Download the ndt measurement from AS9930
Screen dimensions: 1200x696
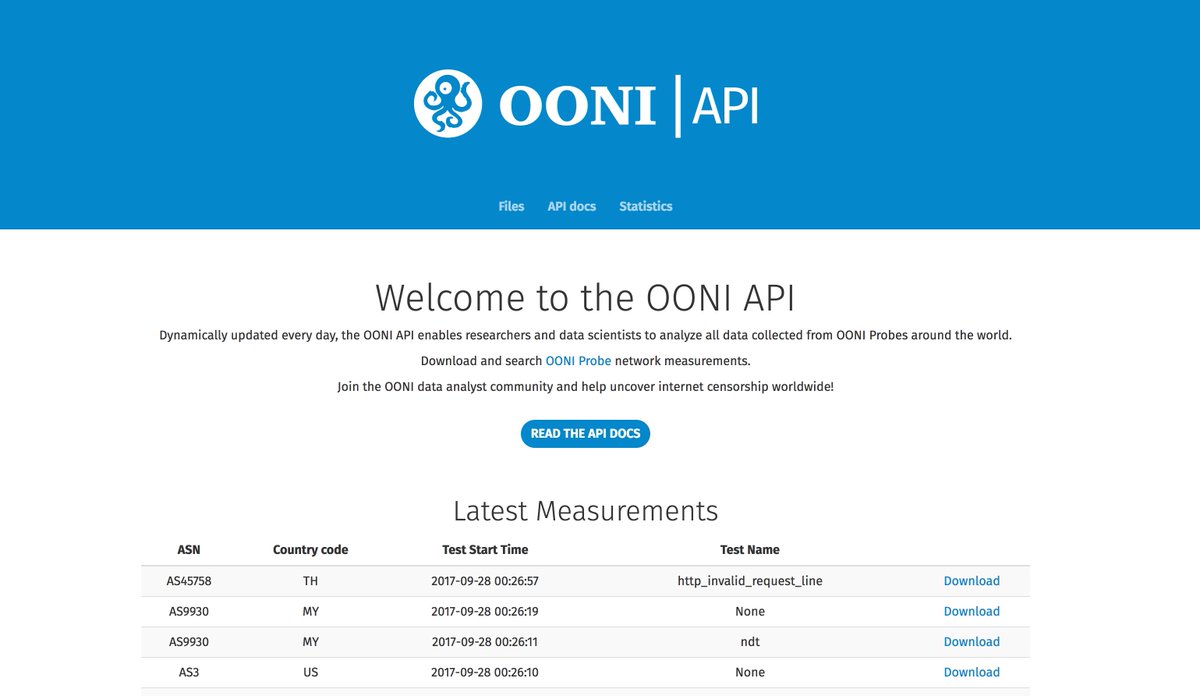[971, 641]
